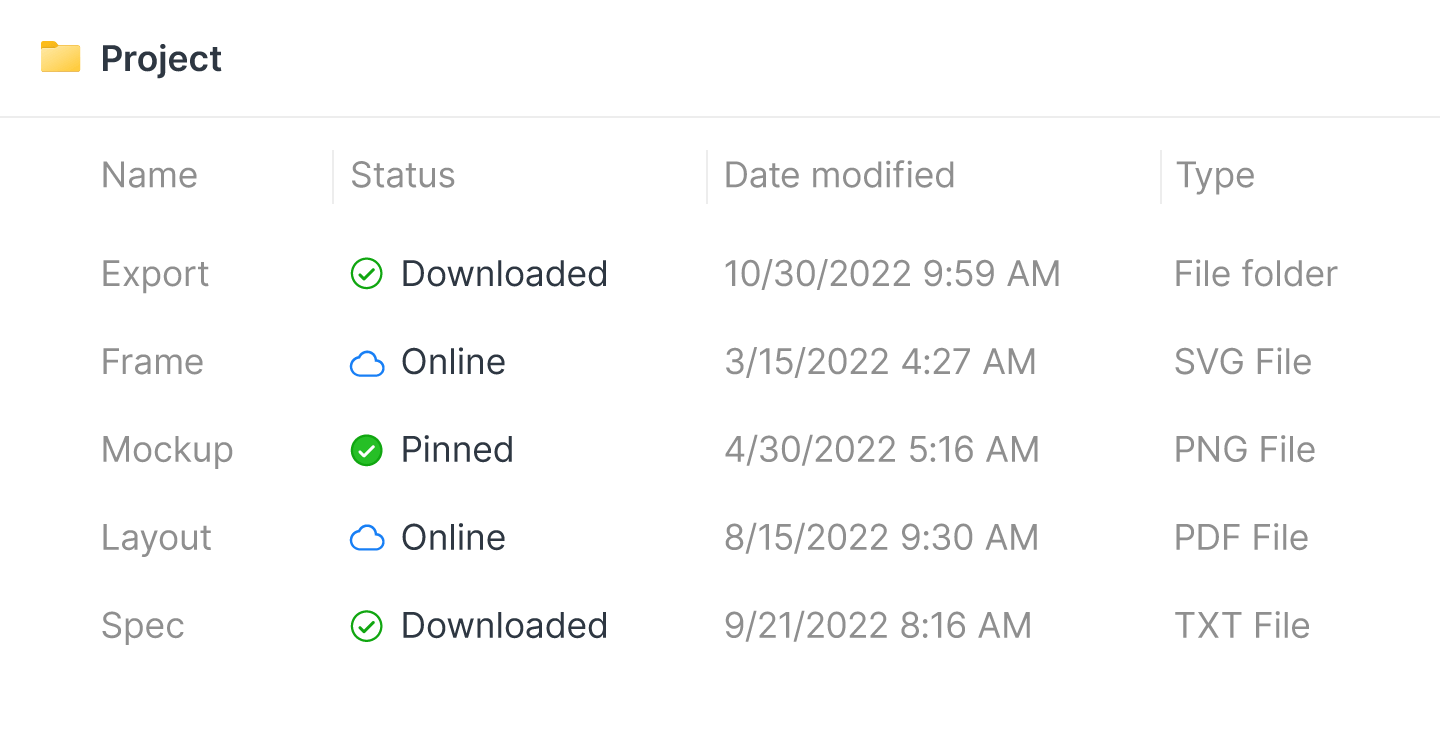
Task: Sort by Date modified column
Action: (839, 175)
